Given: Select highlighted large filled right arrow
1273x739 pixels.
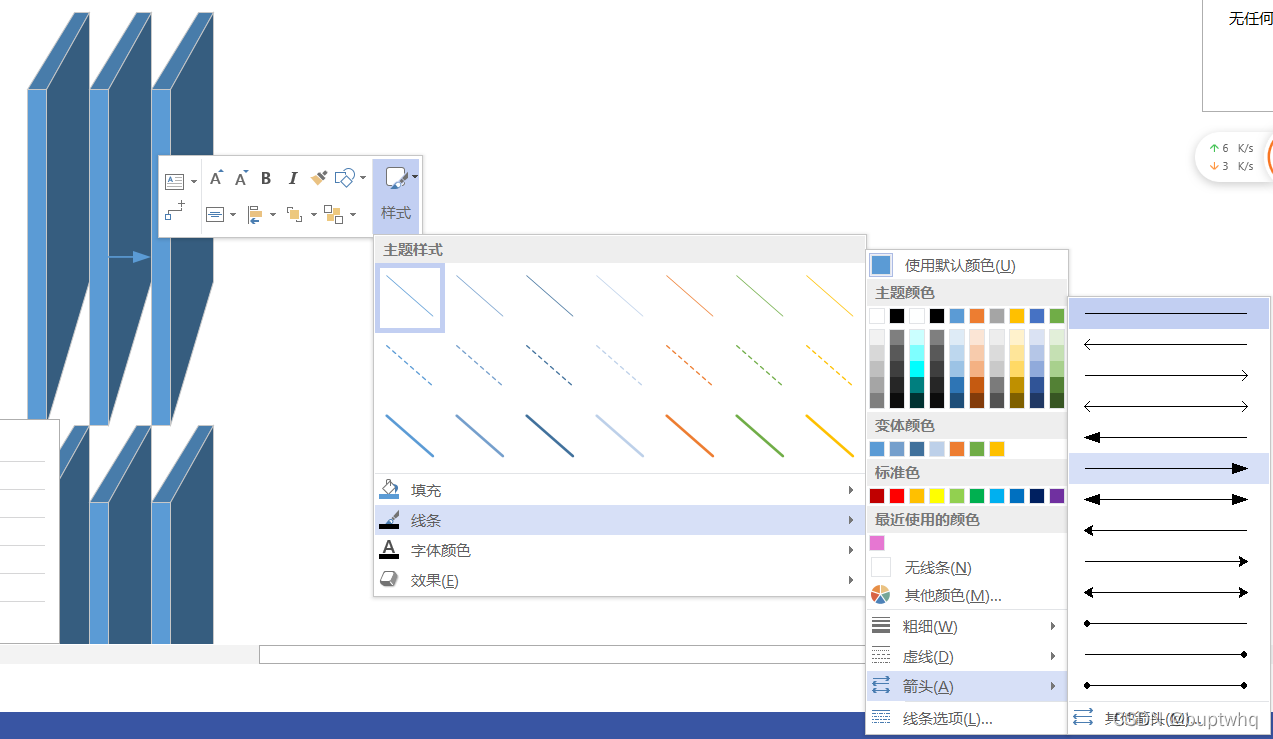Looking at the screenshot, I should tap(1168, 468).
